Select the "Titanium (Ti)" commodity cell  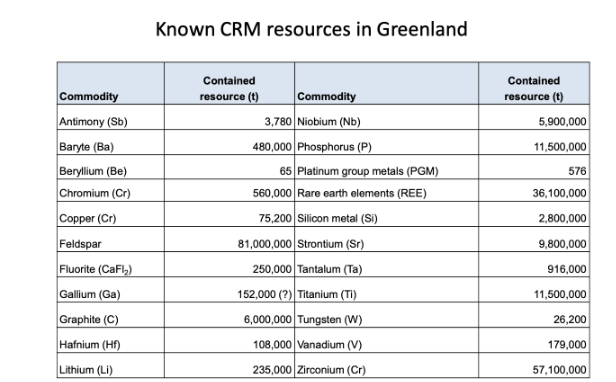click(x=387, y=290)
